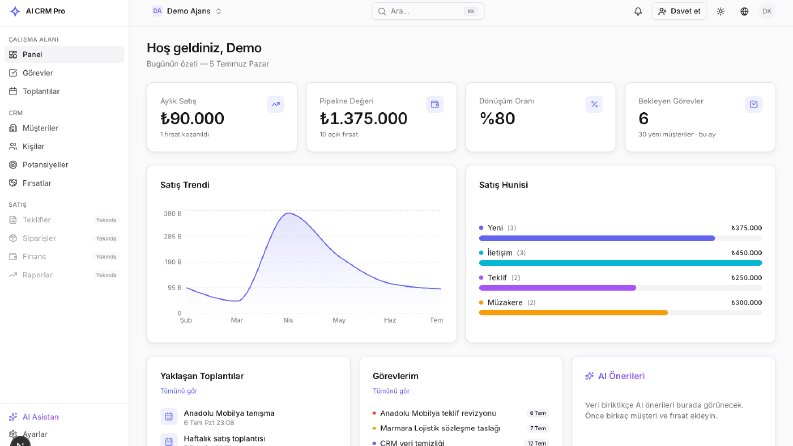
Task: Click the Teklifler sidebar item
Action: point(64,220)
